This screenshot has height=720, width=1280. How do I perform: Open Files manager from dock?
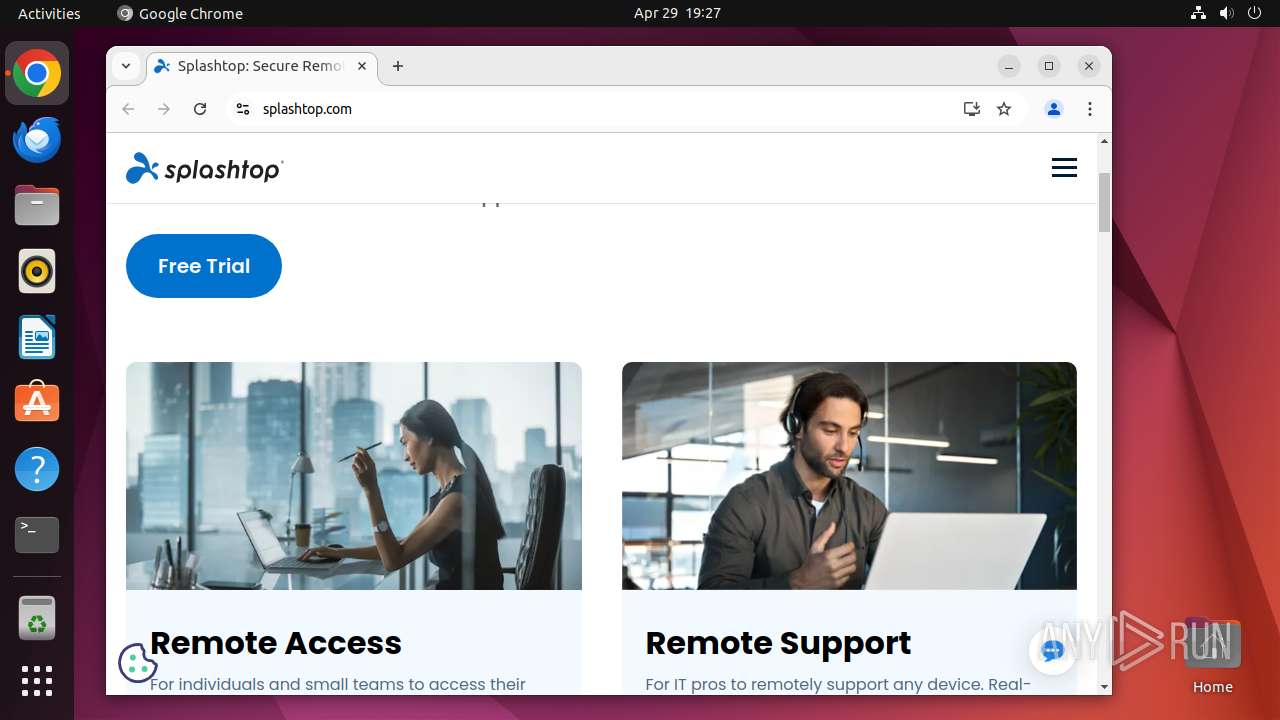coord(37,205)
